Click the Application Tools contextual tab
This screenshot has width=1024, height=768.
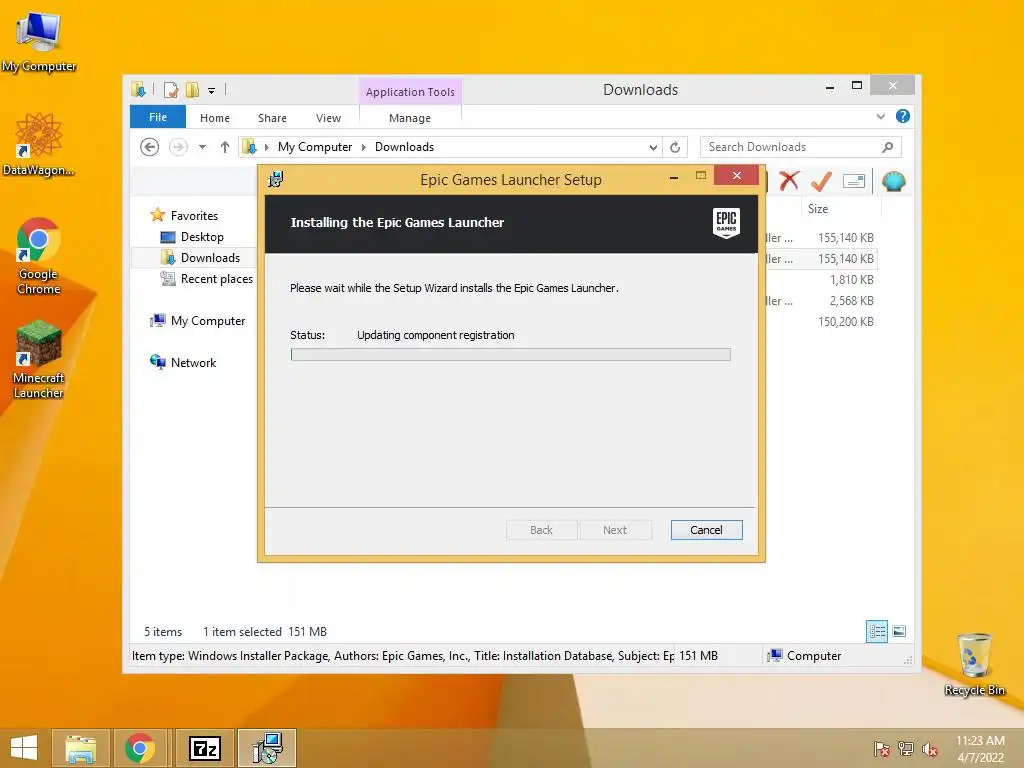(410, 92)
